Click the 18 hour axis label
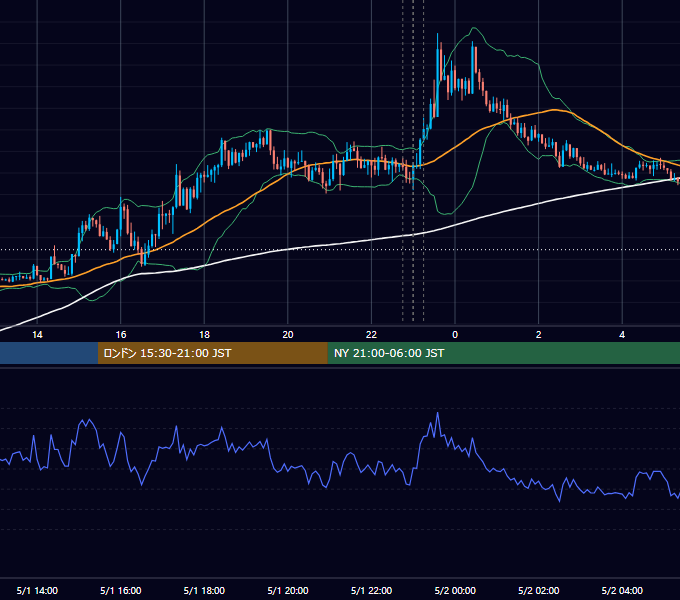 click(x=204, y=335)
